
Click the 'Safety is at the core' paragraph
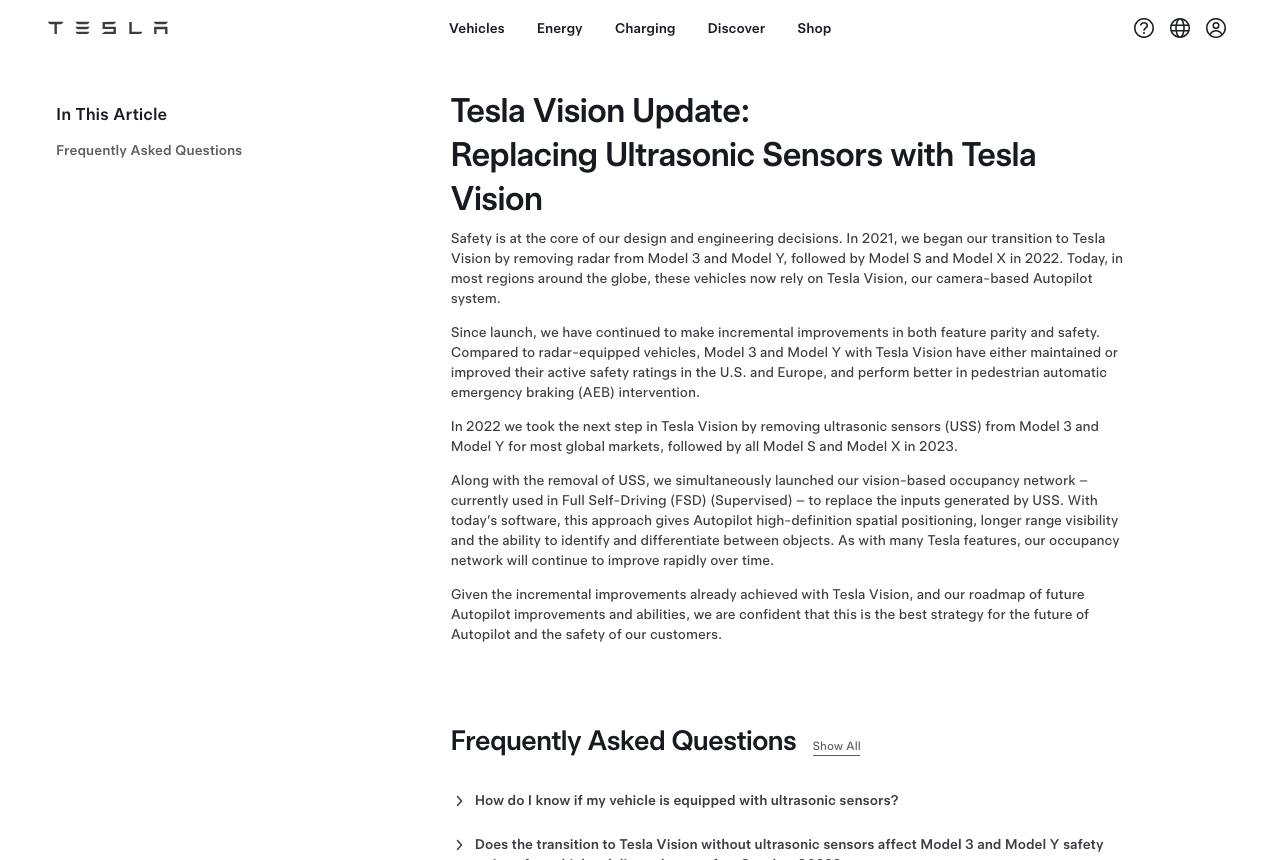(x=787, y=268)
